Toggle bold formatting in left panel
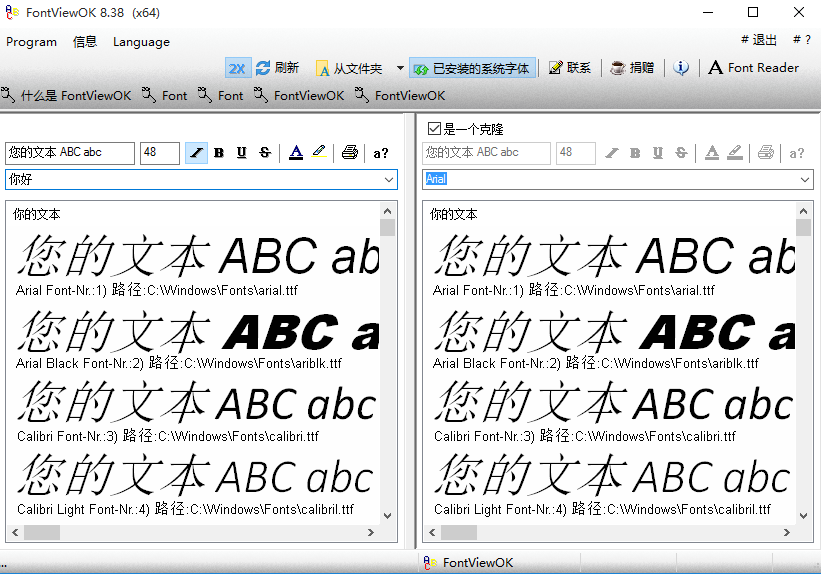 (x=219, y=153)
